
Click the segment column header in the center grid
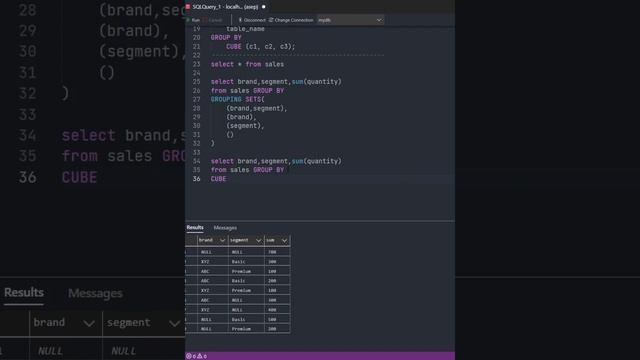[x=246, y=240]
